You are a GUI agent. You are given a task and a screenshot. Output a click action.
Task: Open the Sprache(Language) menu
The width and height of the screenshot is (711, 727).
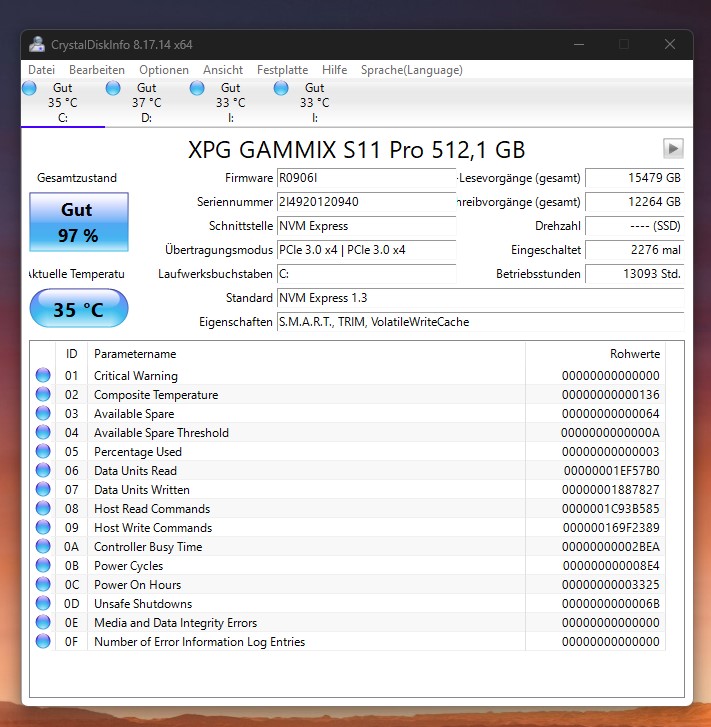(x=411, y=70)
